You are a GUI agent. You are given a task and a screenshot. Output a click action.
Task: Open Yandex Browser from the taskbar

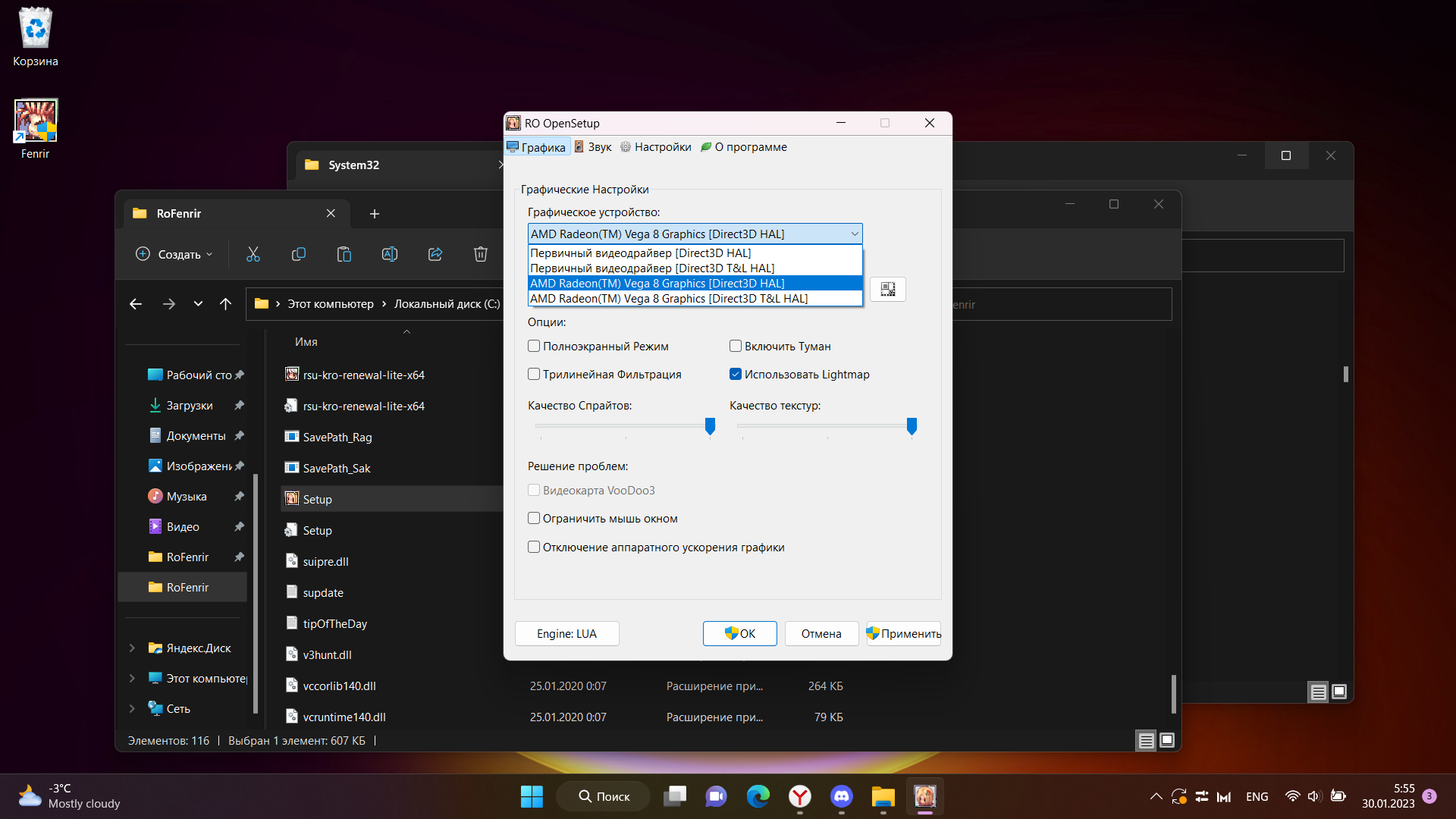click(x=799, y=796)
